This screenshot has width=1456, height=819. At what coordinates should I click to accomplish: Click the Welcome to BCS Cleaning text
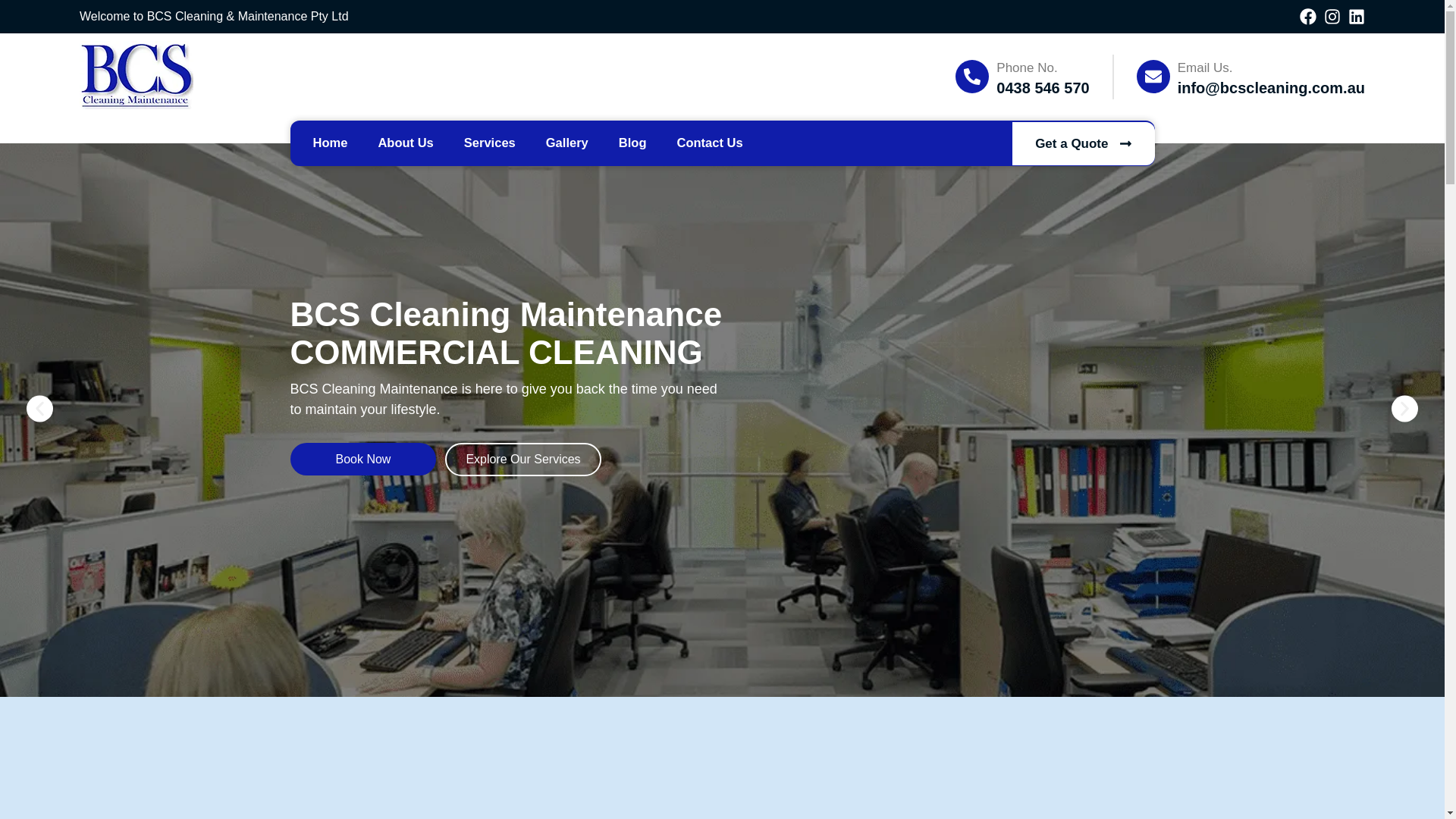[214, 17]
